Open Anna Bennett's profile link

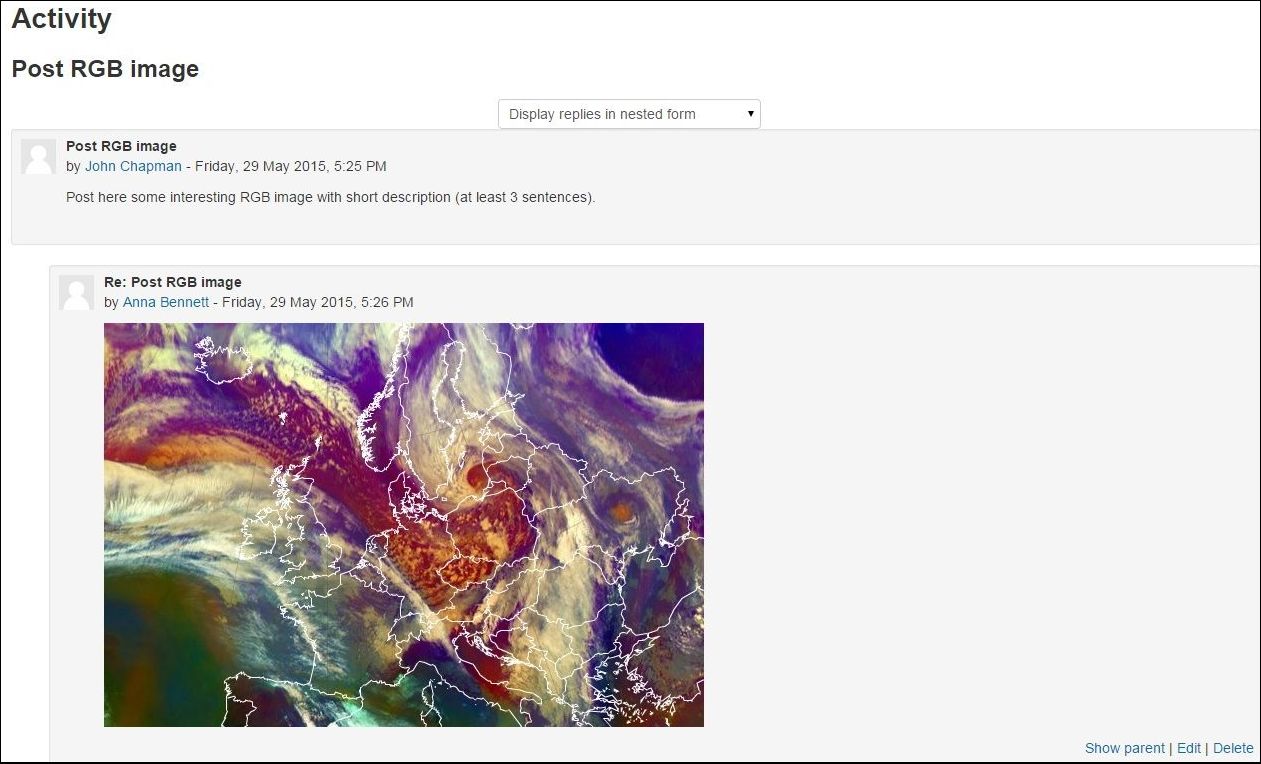pos(166,302)
